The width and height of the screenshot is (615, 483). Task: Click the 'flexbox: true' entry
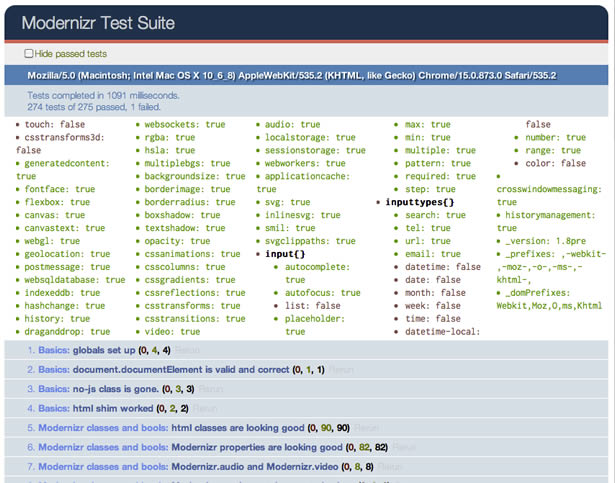point(57,202)
